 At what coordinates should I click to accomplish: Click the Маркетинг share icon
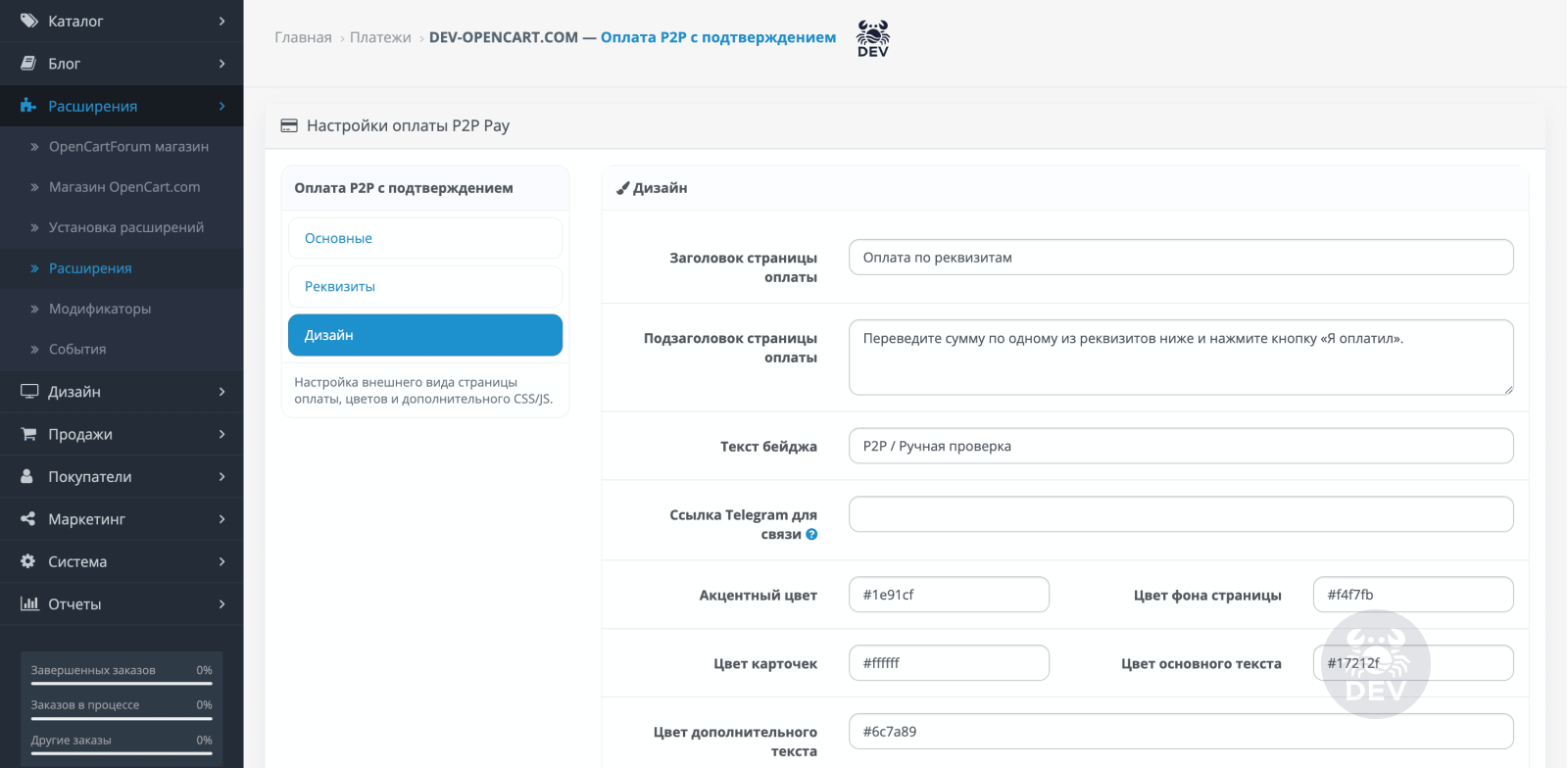(x=28, y=519)
